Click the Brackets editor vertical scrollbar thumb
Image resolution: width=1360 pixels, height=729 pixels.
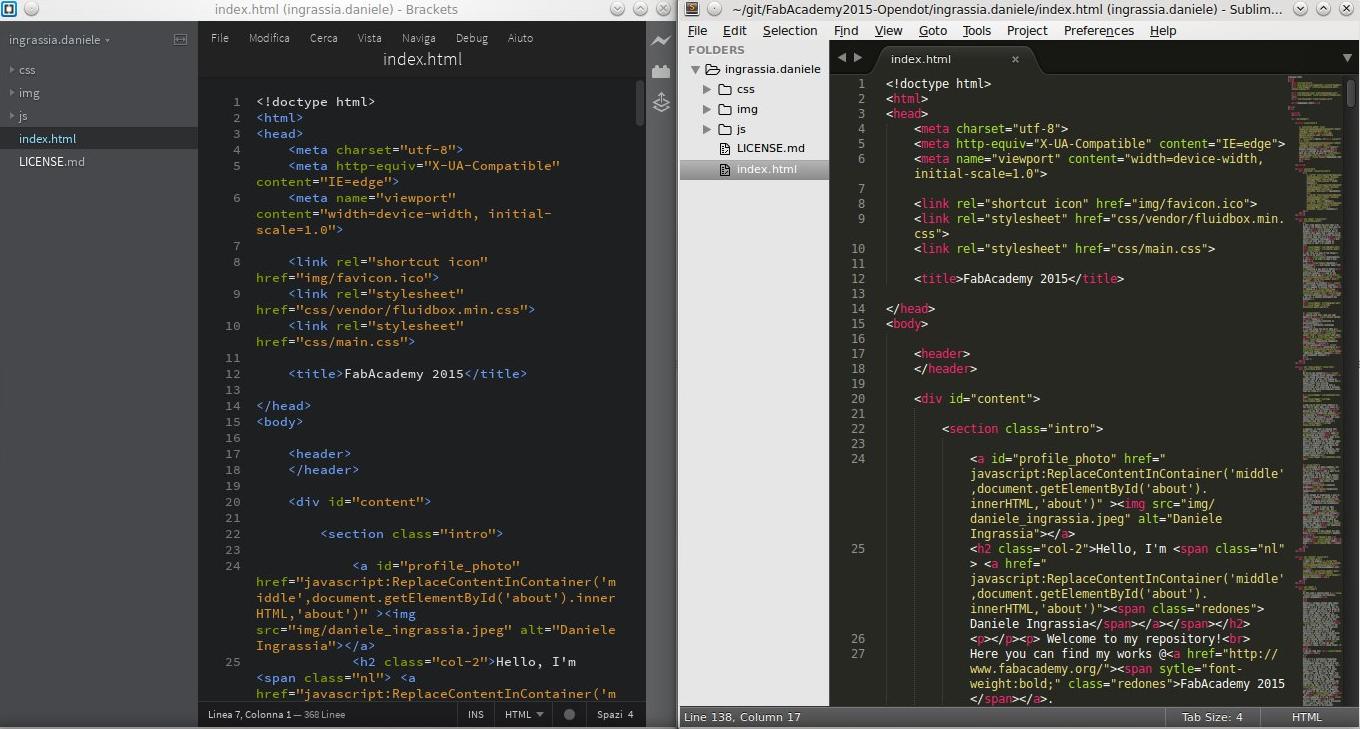click(x=640, y=103)
